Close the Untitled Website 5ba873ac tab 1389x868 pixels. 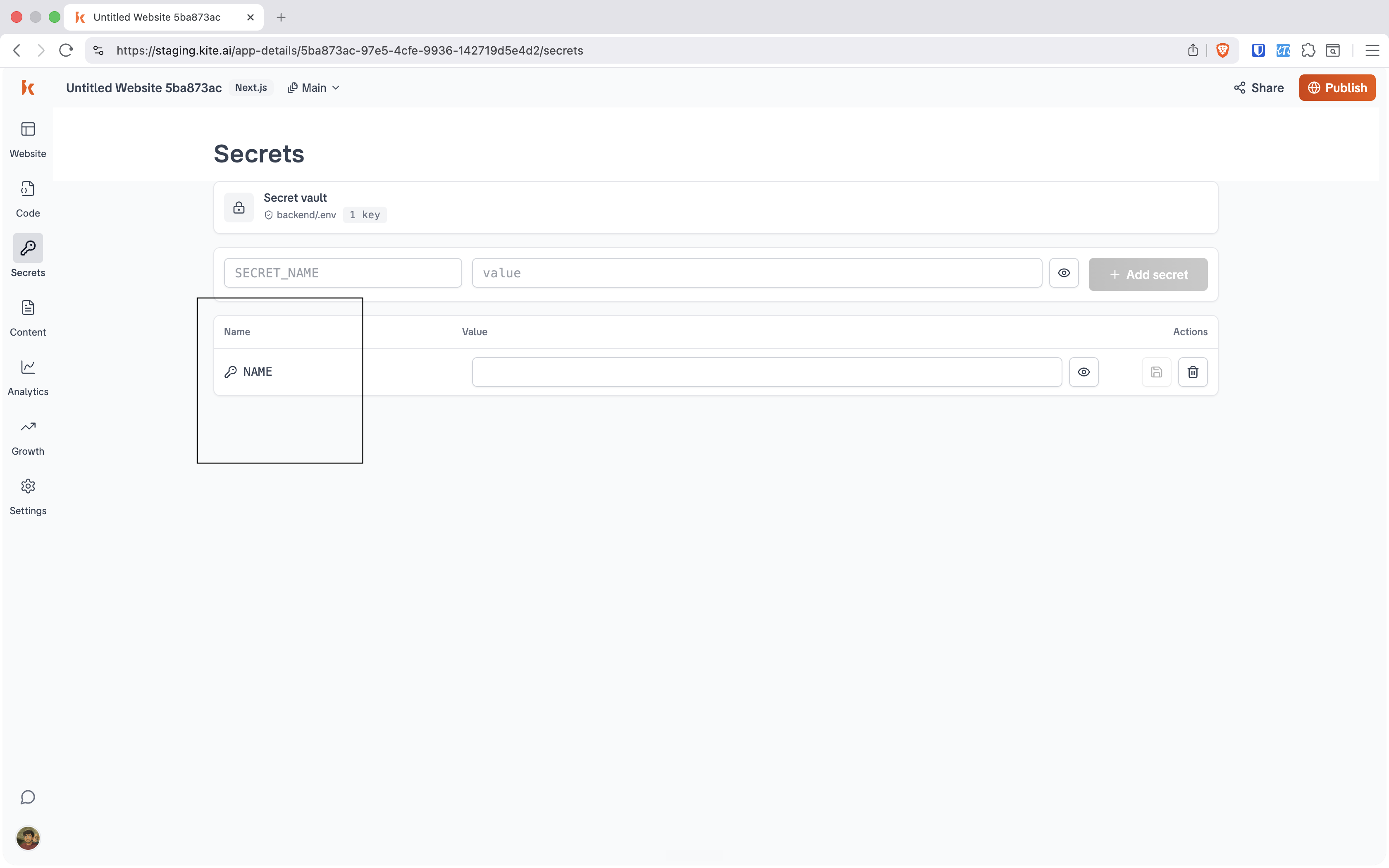click(250, 17)
